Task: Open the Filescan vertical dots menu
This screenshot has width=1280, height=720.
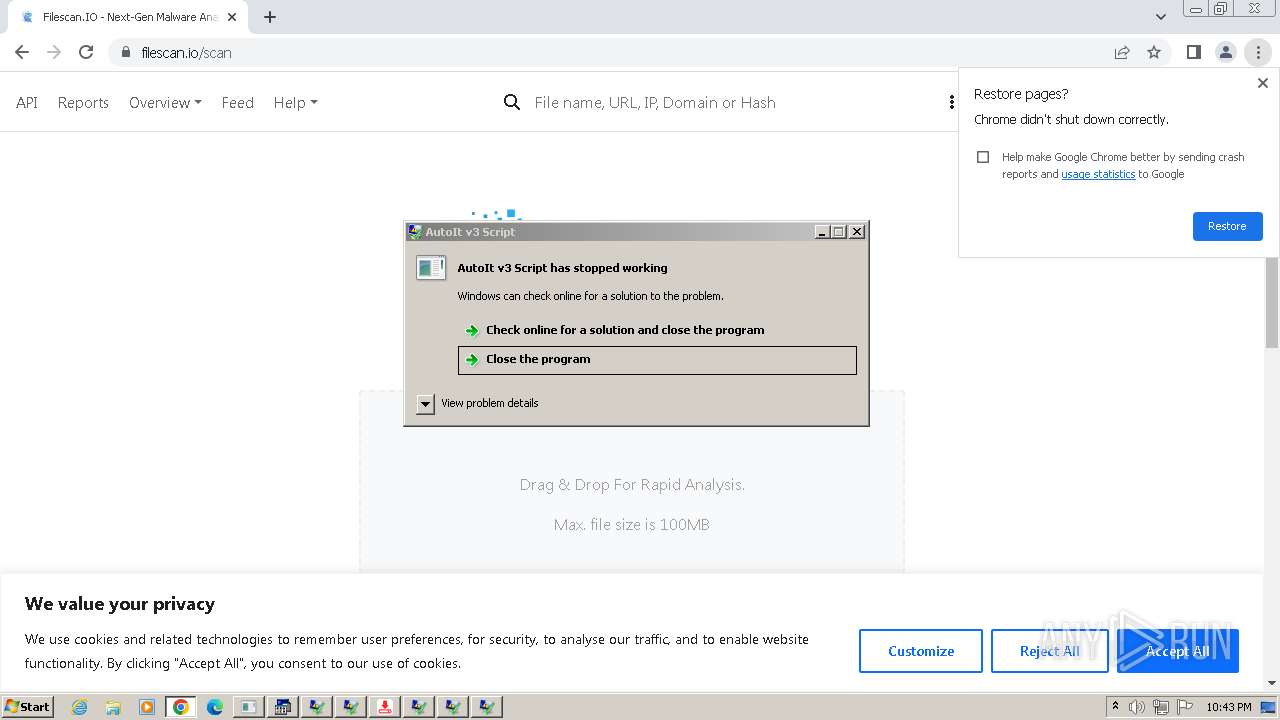Action: [951, 102]
